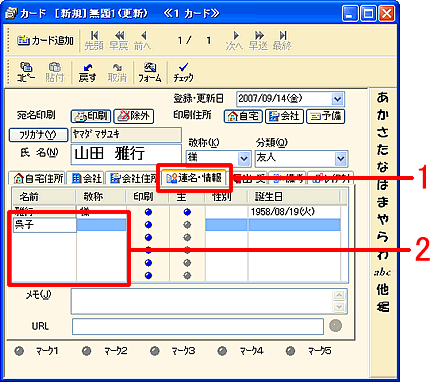Click the 名前 column header
Viewport: 430px width, 382px height.
tap(44, 197)
